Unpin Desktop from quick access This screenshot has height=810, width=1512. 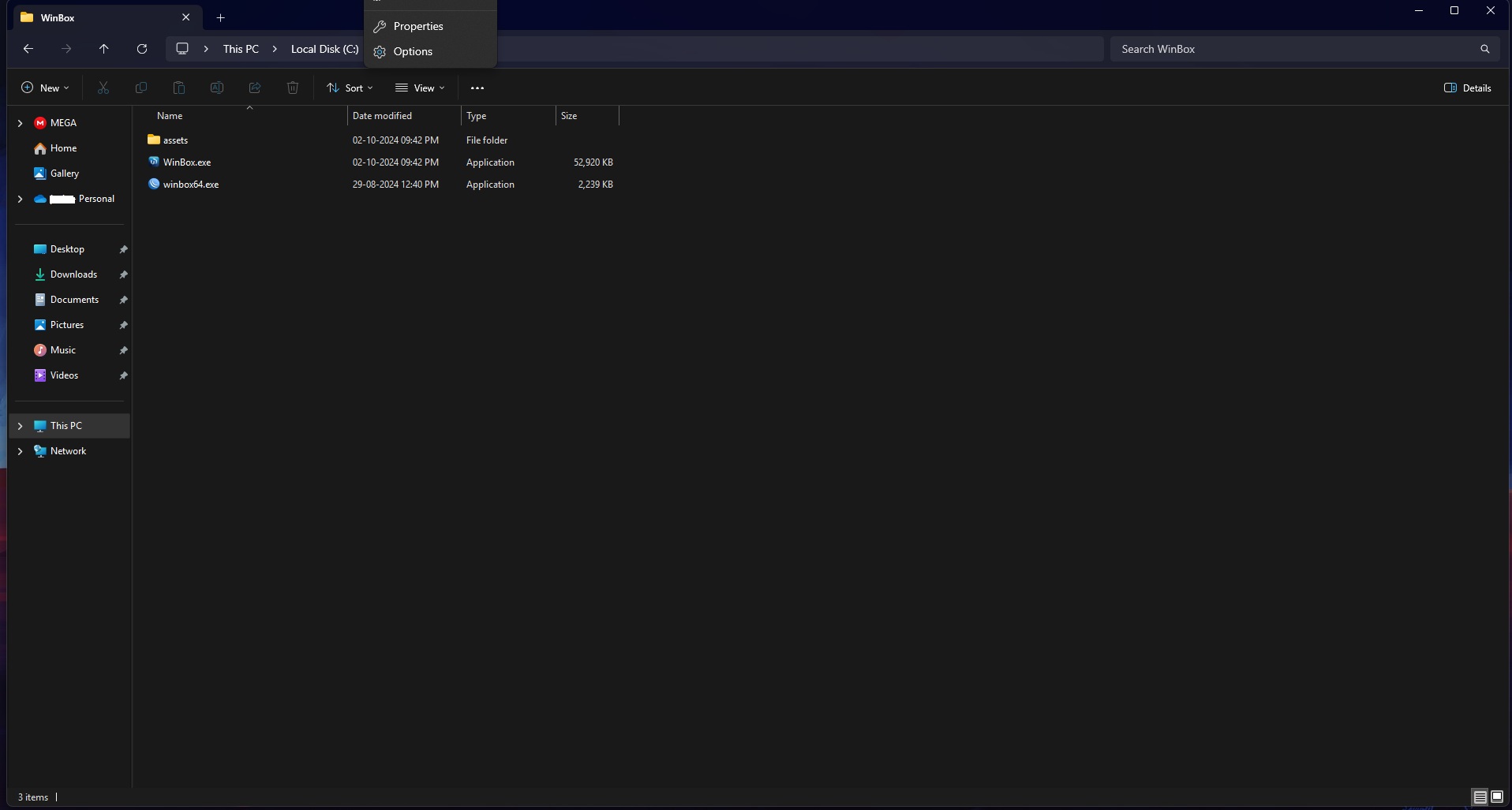point(124,249)
